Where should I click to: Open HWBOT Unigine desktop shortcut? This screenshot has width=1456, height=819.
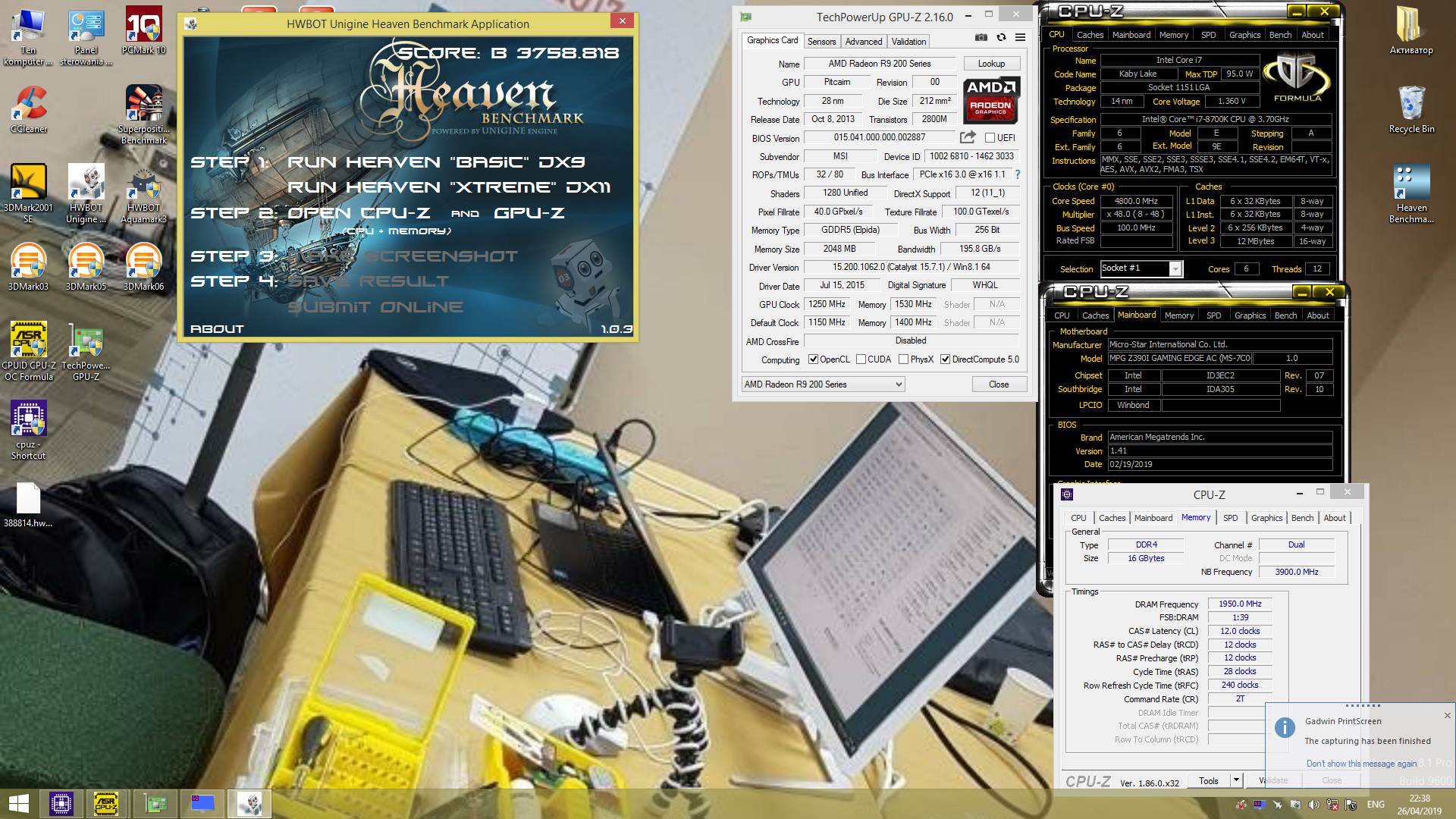coord(86,194)
